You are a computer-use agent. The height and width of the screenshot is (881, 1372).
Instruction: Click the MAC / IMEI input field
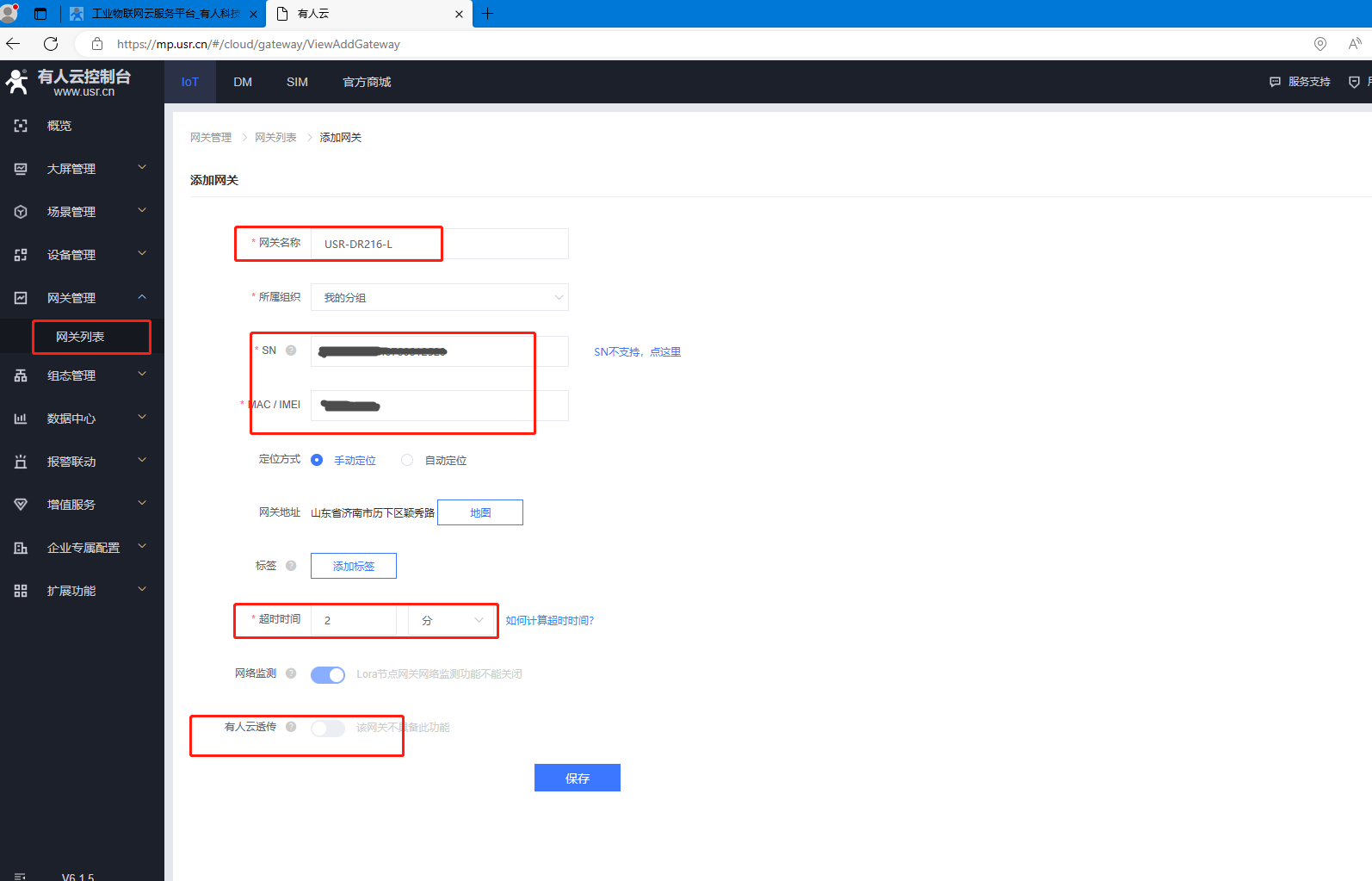pyautogui.click(x=440, y=406)
